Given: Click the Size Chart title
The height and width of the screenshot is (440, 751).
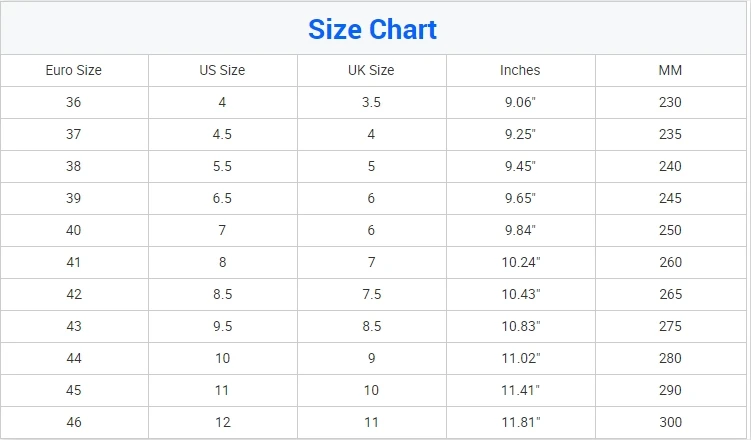Looking at the screenshot, I should coord(372,29).
